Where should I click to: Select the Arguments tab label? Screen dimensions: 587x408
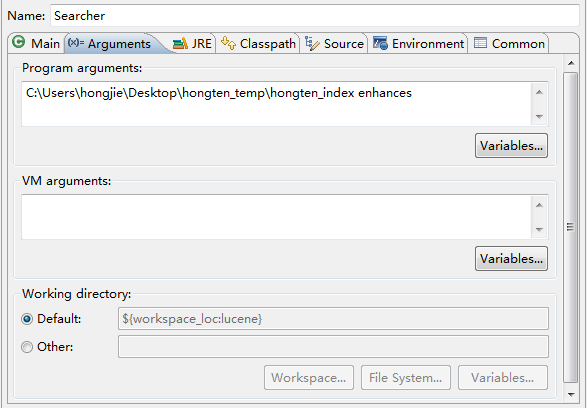[119, 44]
